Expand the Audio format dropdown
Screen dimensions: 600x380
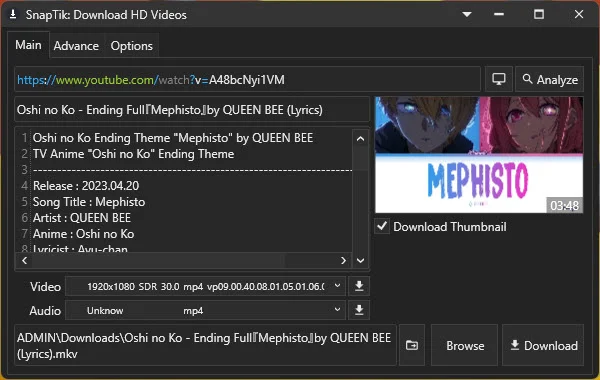coord(206,310)
